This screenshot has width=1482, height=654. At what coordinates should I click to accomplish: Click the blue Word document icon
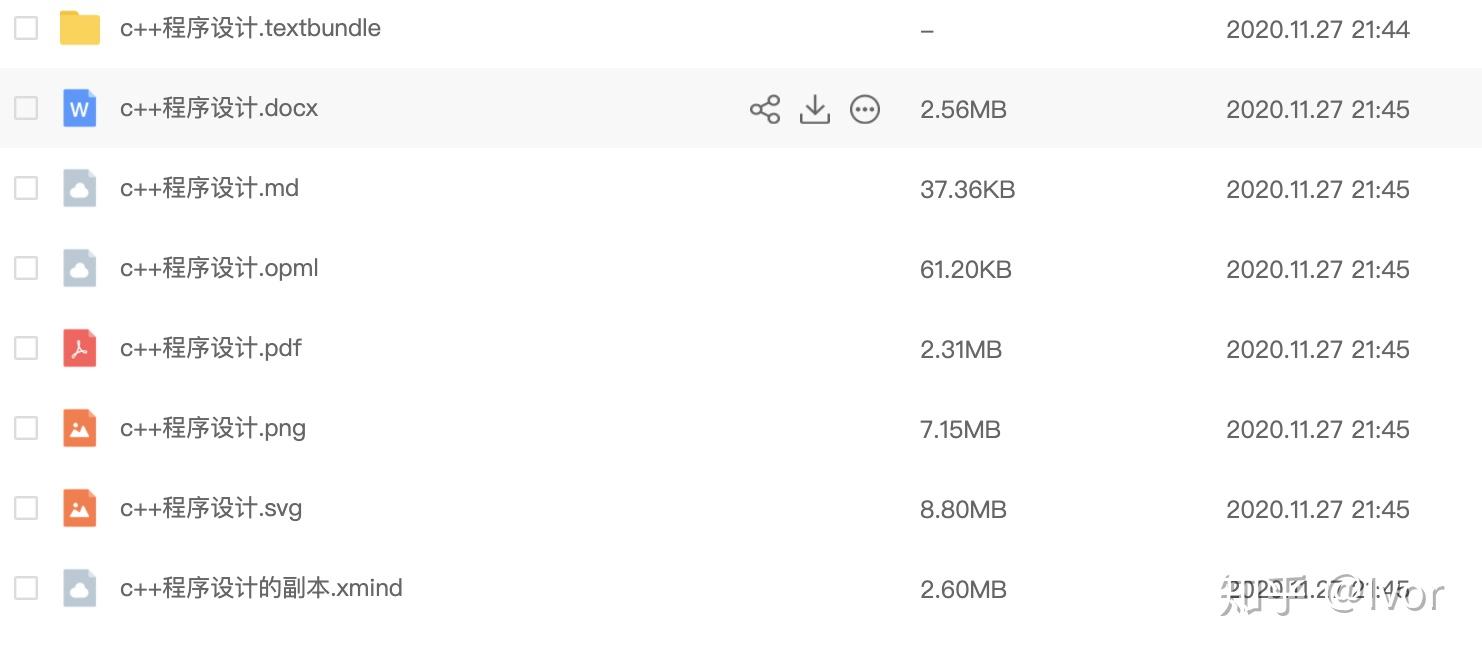pyautogui.click(x=80, y=108)
